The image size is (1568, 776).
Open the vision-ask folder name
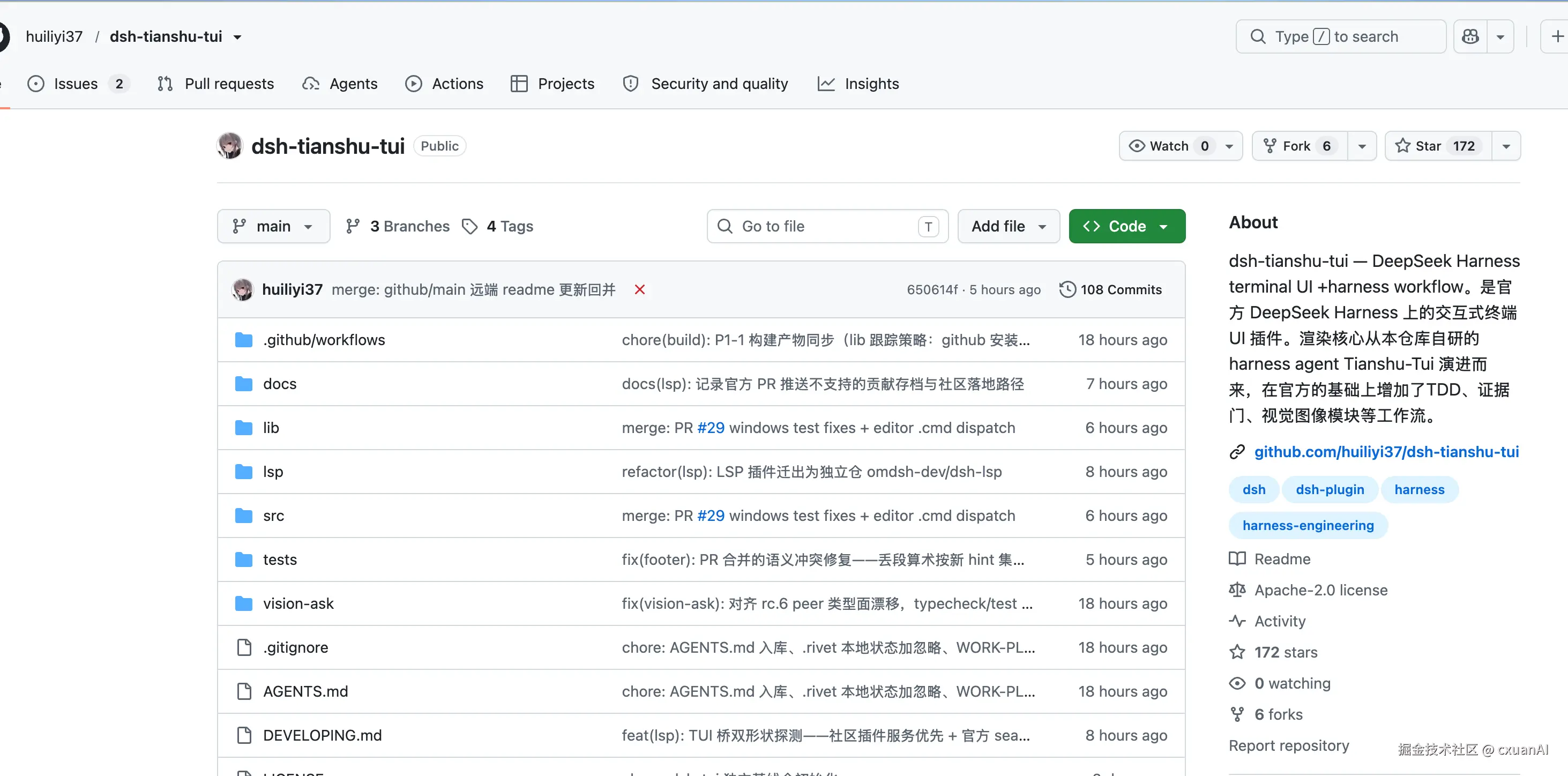pyautogui.click(x=298, y=603)
